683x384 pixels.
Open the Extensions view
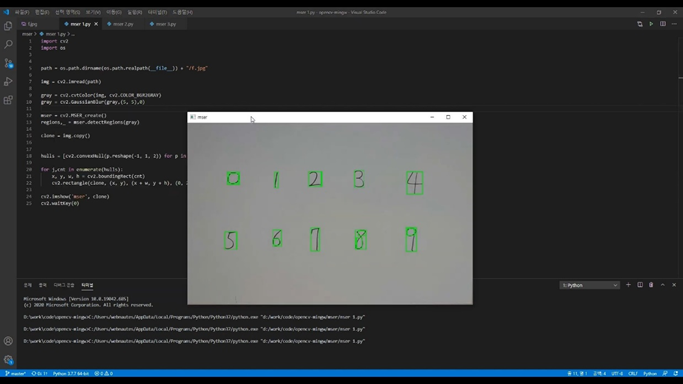(x=8, y=100)
